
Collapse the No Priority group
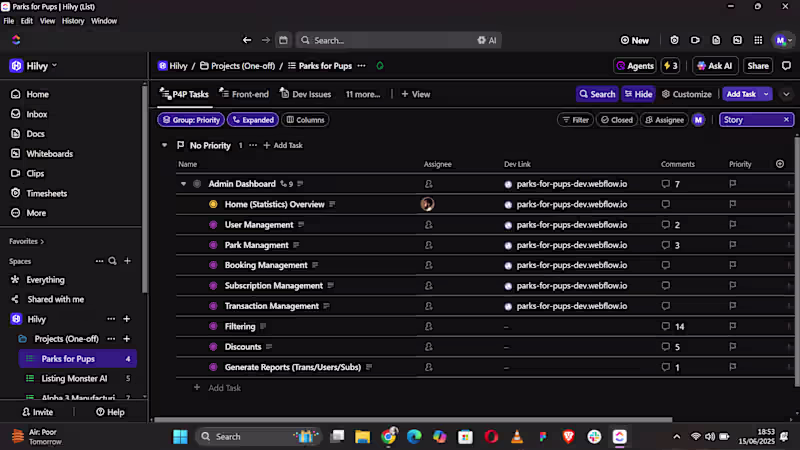point(164,145)
